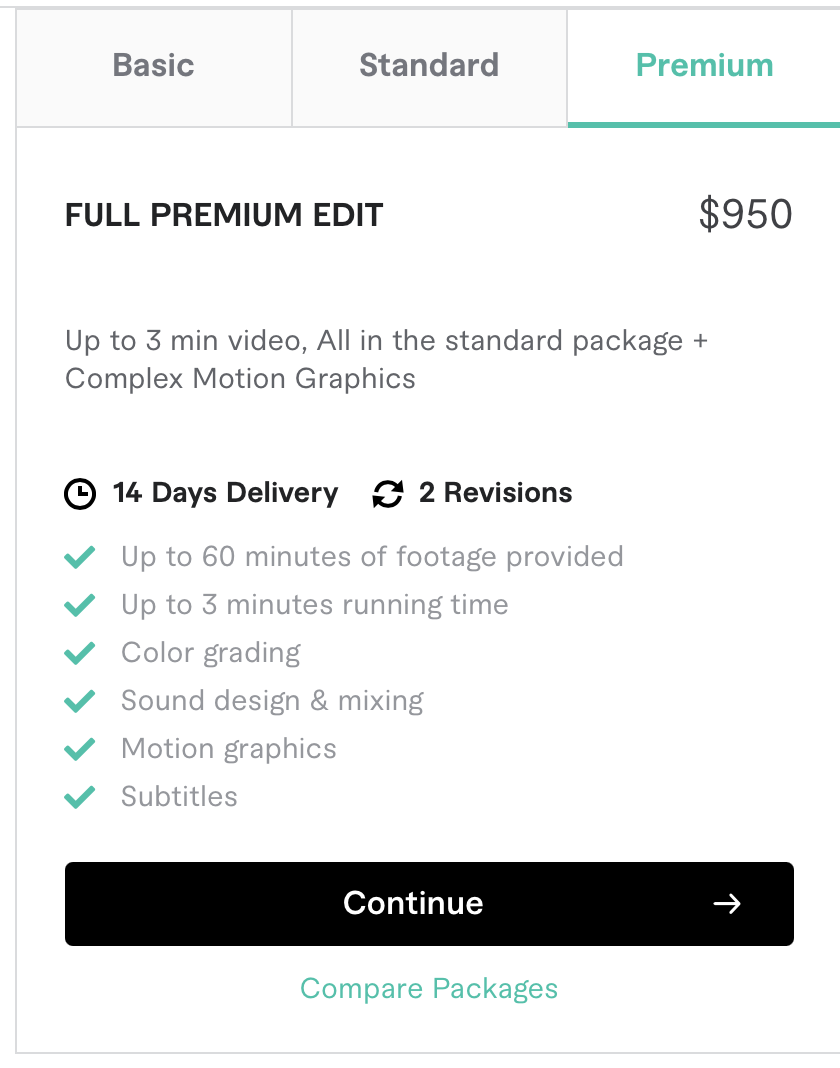
Task: Open the Premium package tab
Action: pos(704,66)
